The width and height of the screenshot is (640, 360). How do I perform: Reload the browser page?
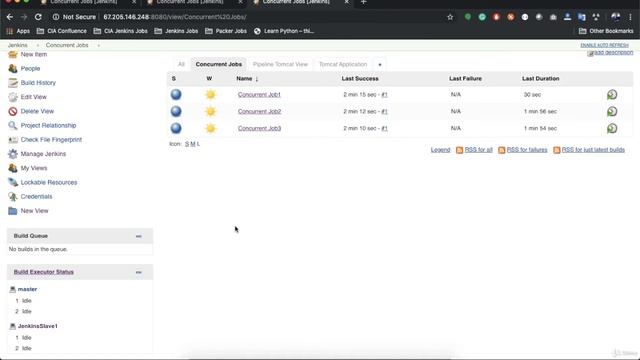click(x=38, y=17)
